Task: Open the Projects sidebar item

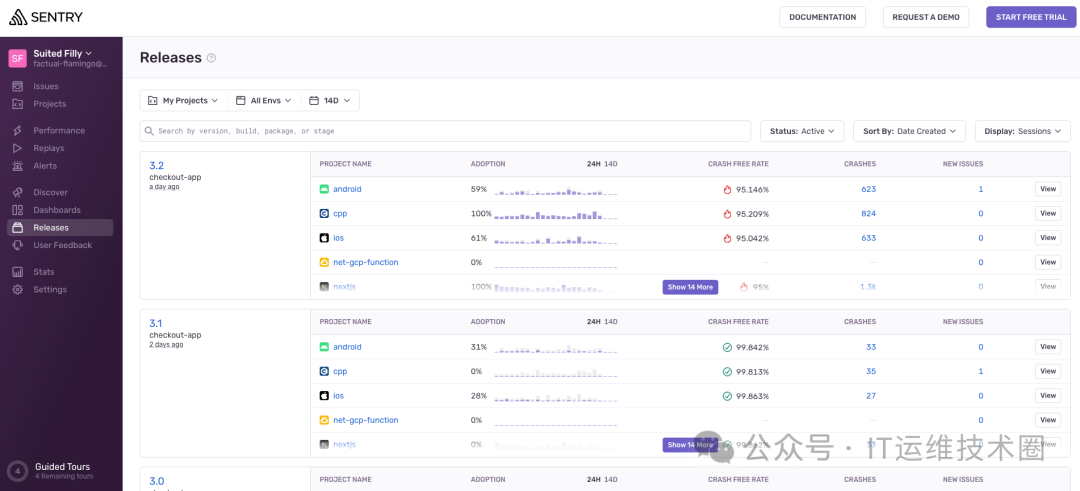Action: tap(50, 104)
